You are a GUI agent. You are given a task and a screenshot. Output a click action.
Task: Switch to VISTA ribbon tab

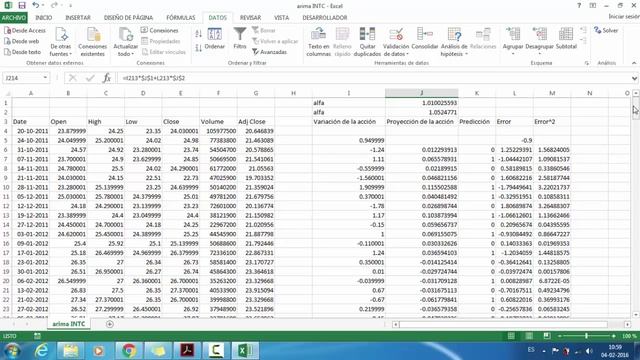coord(281,18)
